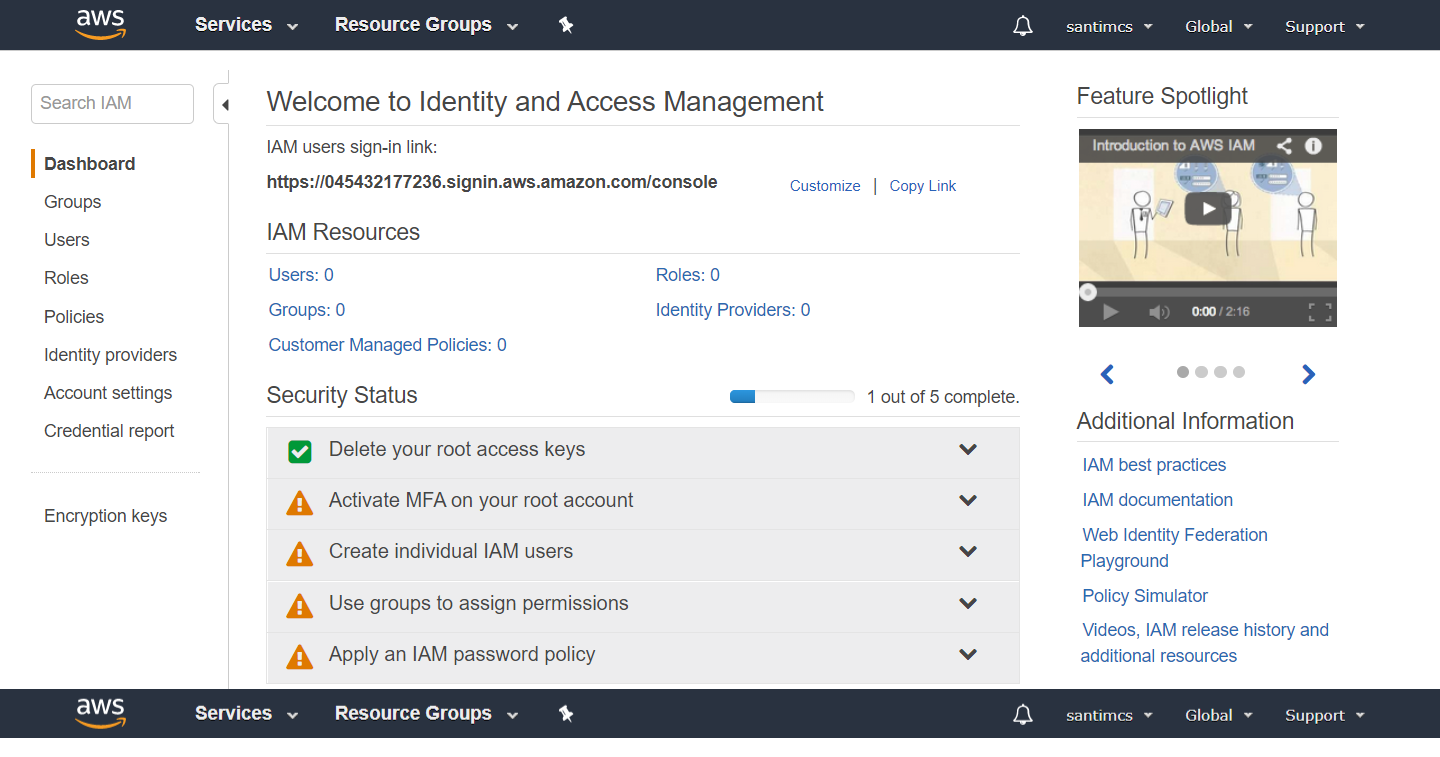1440x757 pixels.
Task: Click warning icon beside Apply IAM password policy
Action: pyautogui.click(x=300, y=656)
